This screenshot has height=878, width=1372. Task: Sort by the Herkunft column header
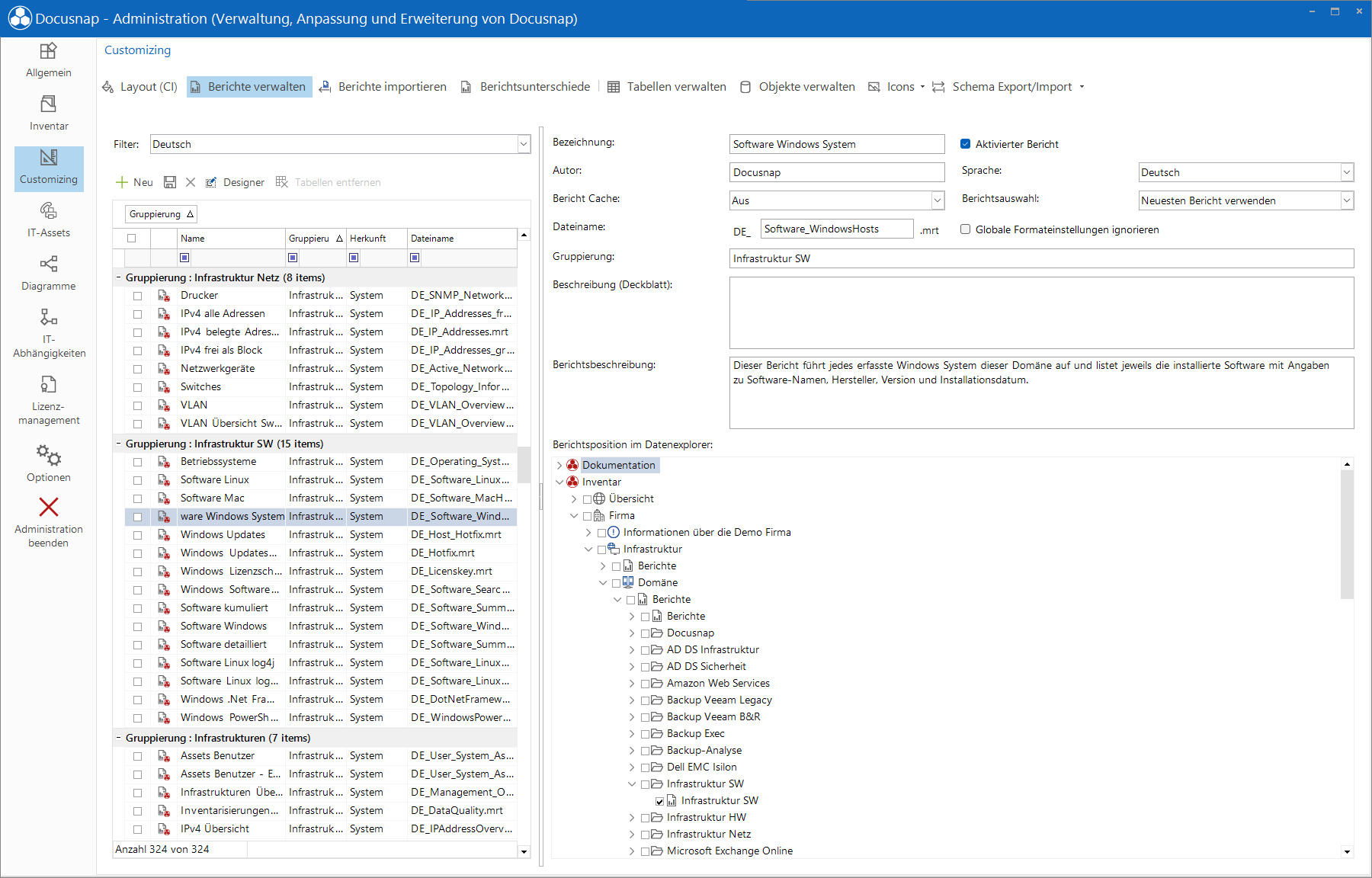click(x=376, y=239)
